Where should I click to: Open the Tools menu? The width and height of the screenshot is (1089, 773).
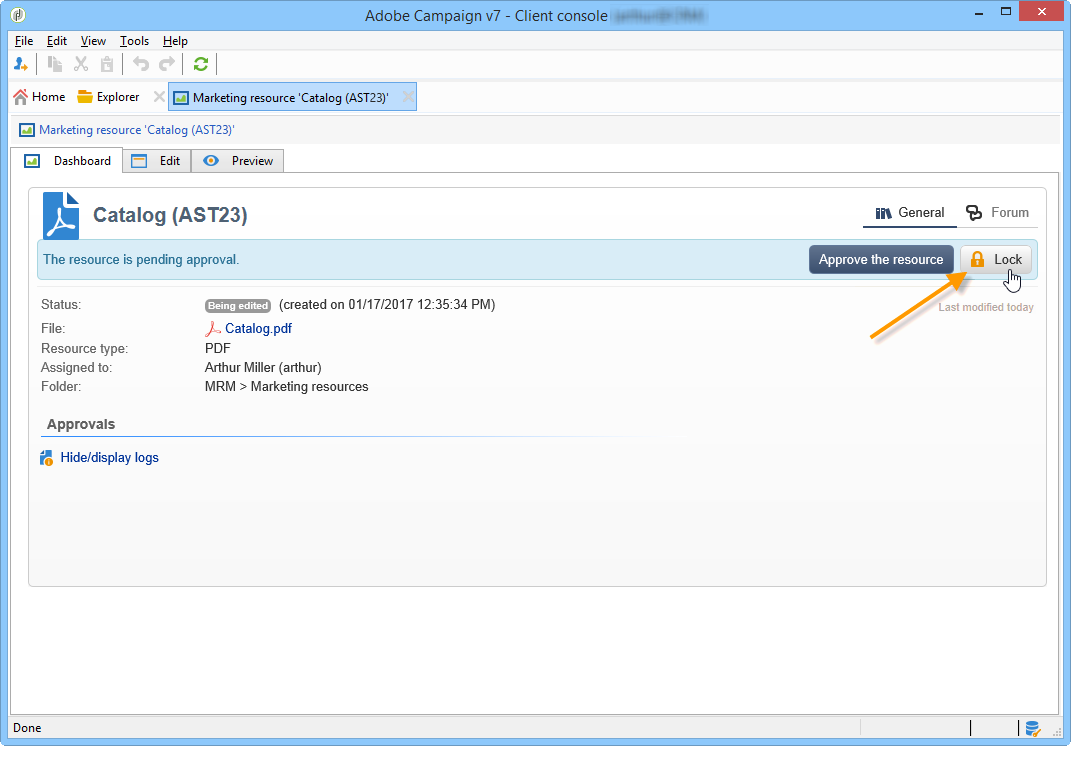click(134, 41)
